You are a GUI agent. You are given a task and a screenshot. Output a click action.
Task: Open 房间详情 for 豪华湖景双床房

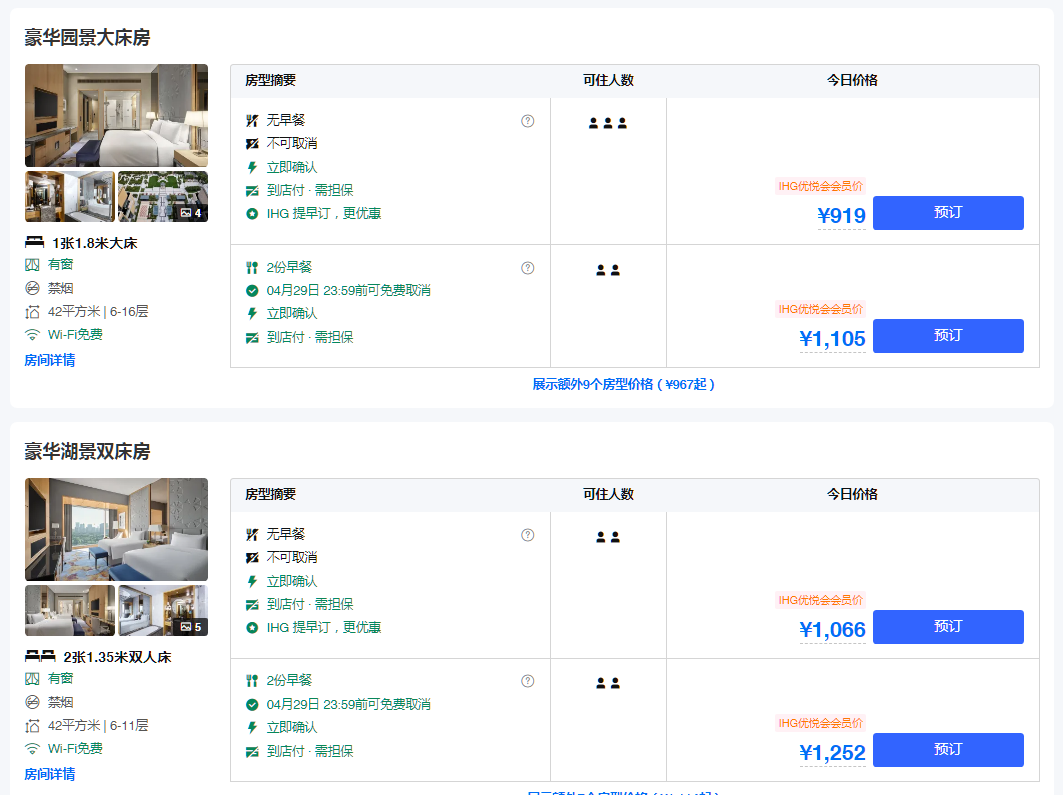[50, 774]
